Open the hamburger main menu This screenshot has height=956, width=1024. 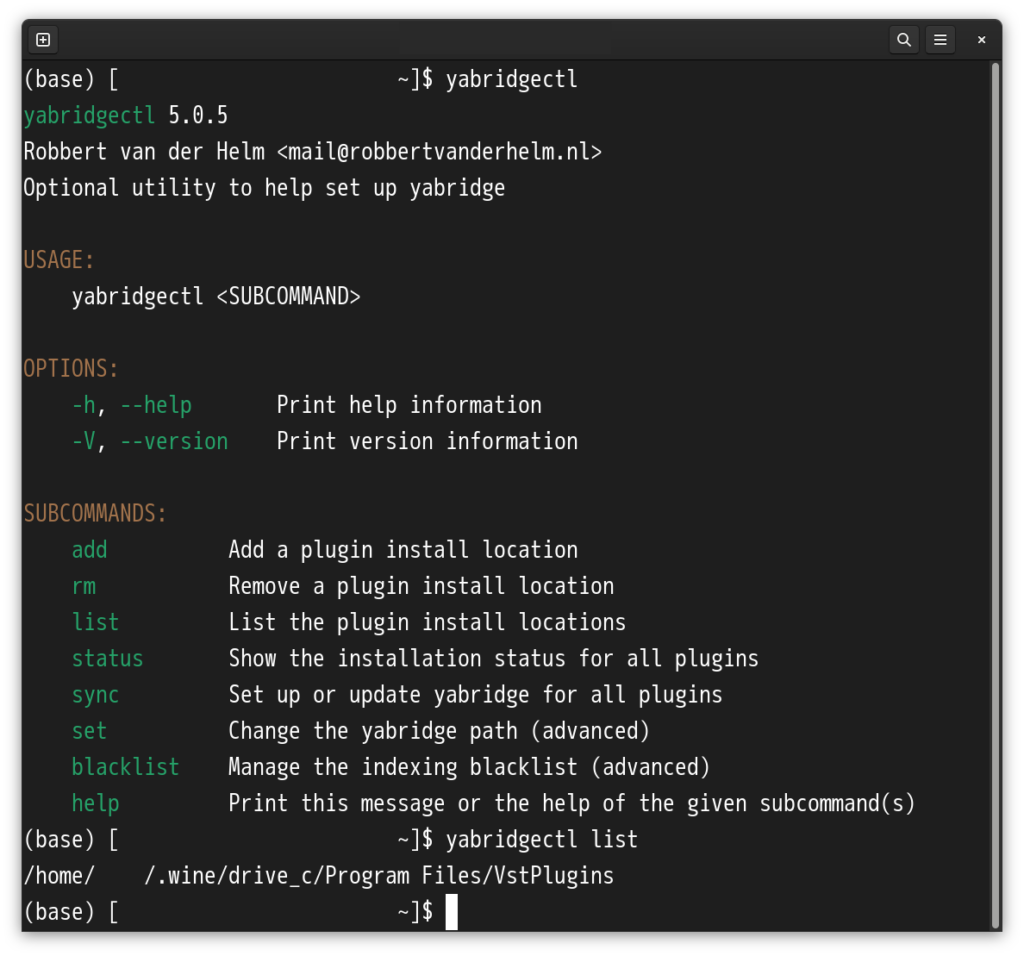[940, 40]
